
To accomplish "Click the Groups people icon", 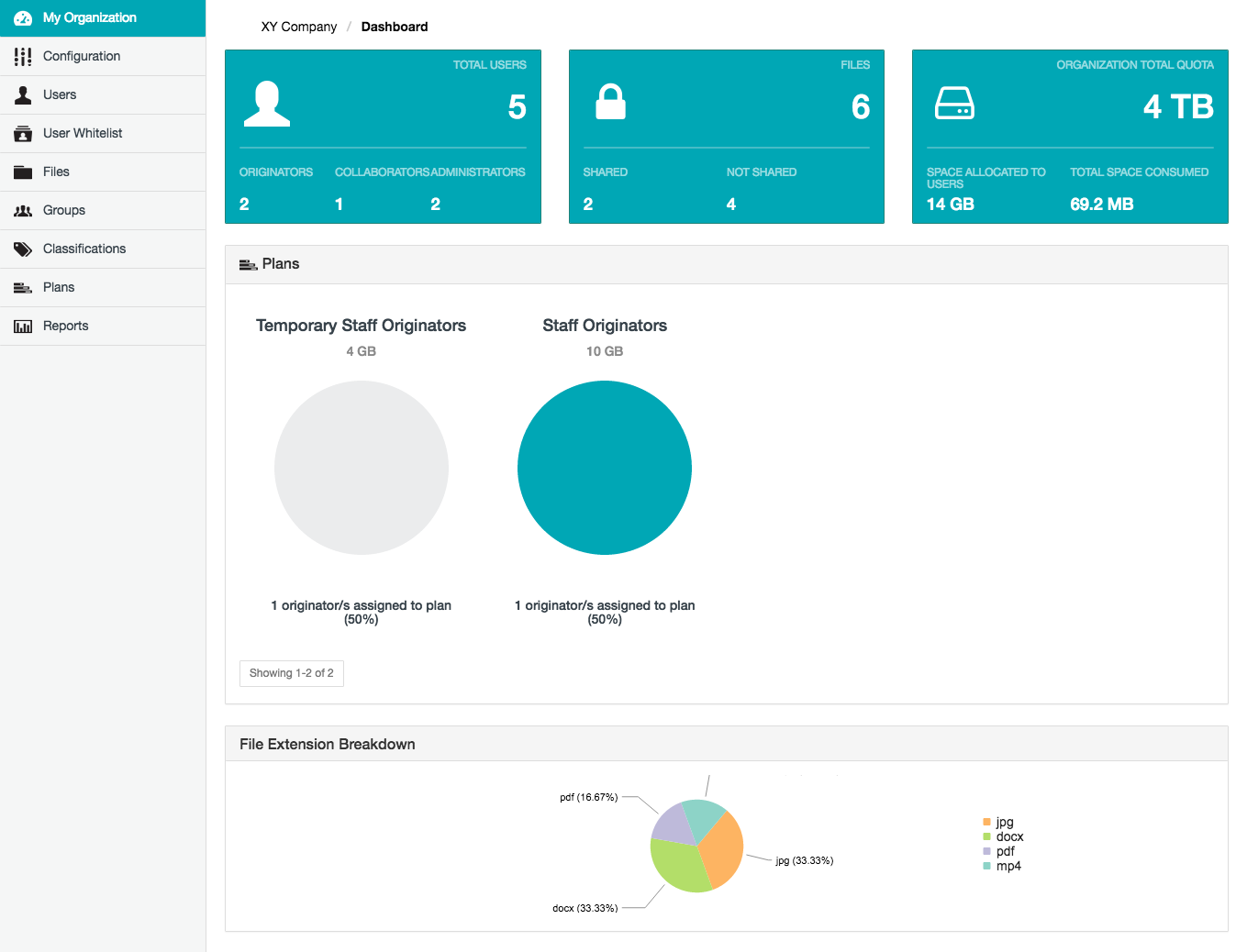I will pyautogui.click(x=23, y=211).
